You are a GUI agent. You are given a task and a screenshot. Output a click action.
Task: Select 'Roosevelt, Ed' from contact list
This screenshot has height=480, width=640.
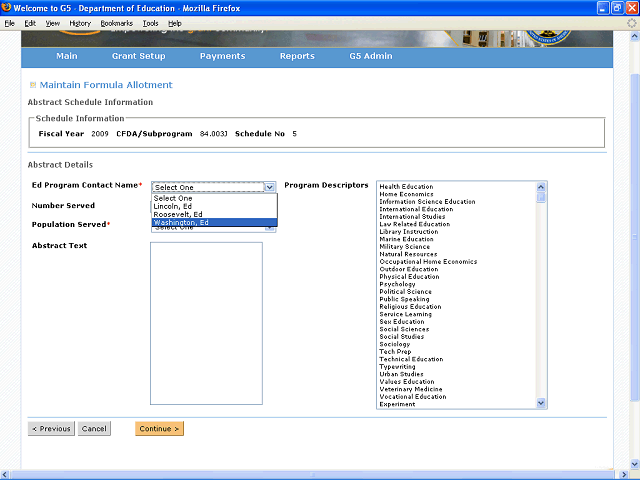point(214,214)
